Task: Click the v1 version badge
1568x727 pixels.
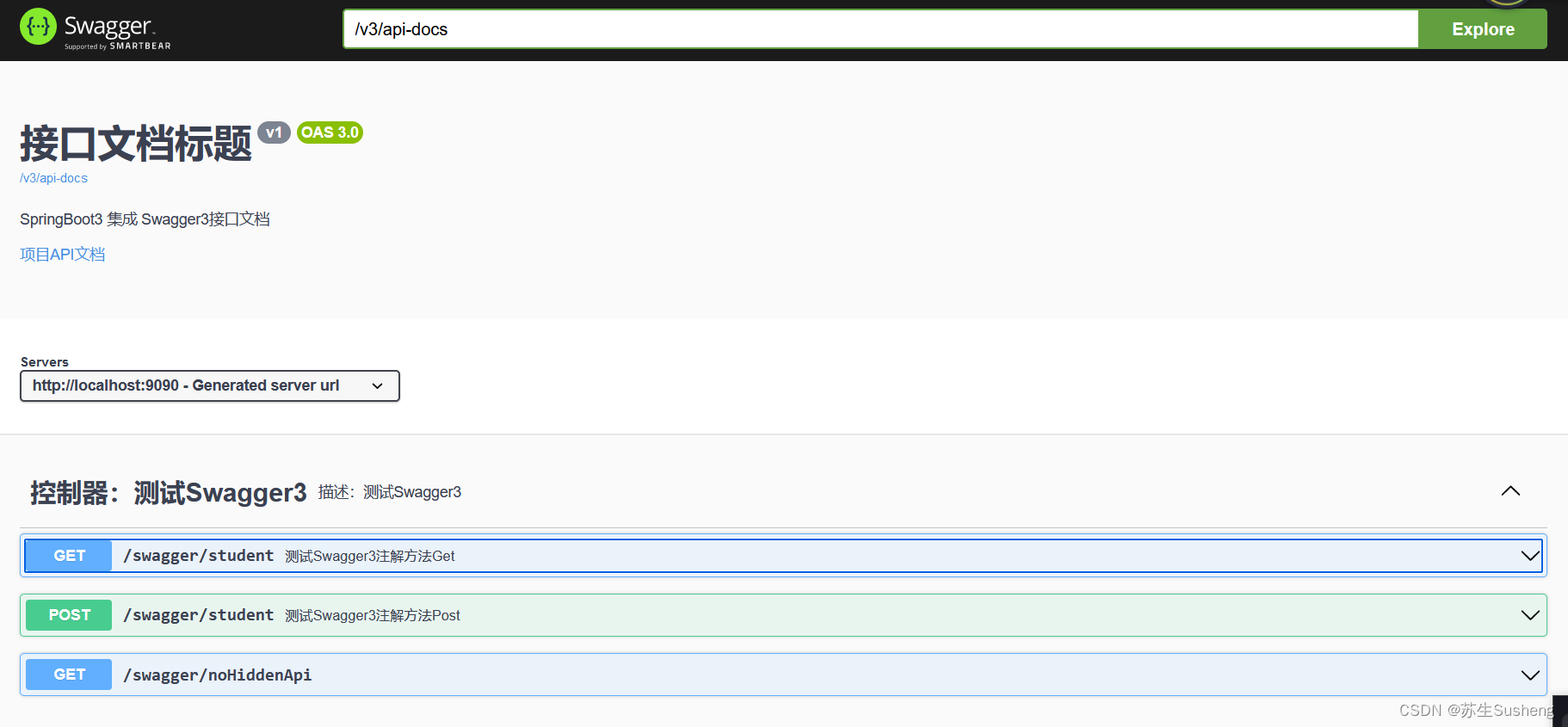Action: (274, 132)
